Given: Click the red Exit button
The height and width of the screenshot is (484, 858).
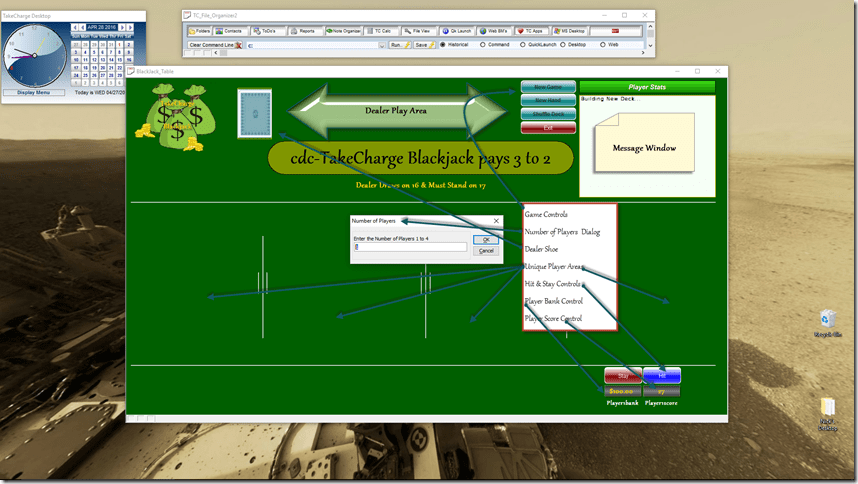Looking at the screenshot, I should pyautogui.click(x=548, y=128).
